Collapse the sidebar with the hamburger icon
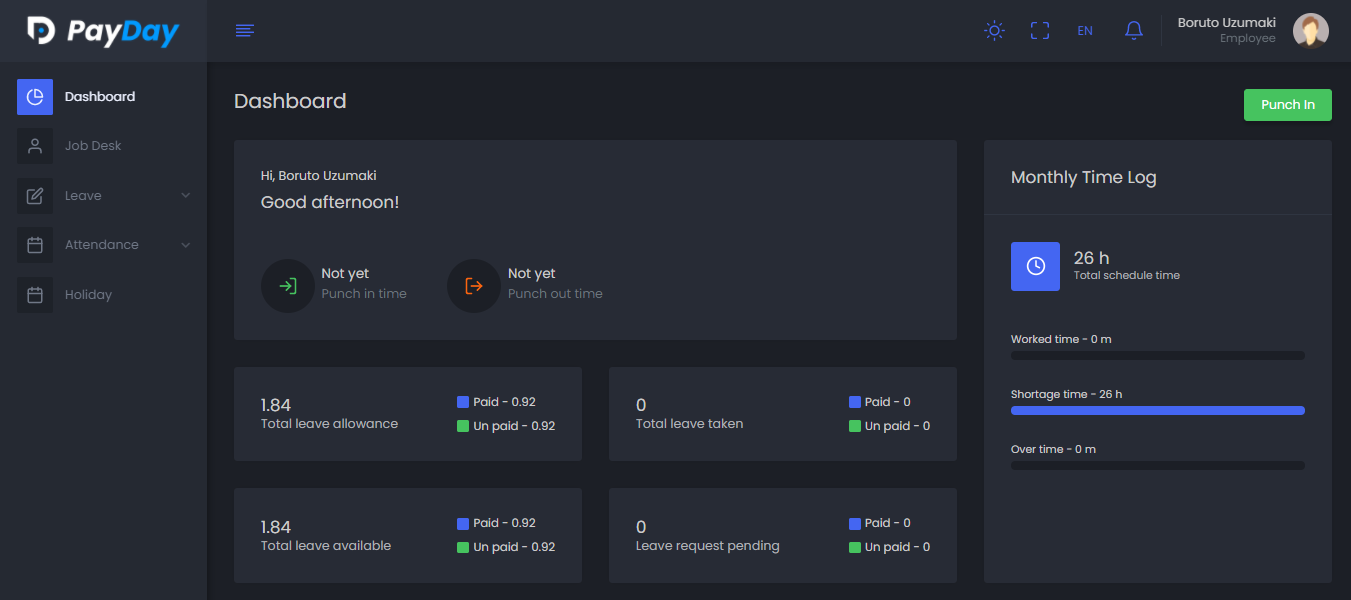Screen dimensions: 1351x600 tap(245, 31)
